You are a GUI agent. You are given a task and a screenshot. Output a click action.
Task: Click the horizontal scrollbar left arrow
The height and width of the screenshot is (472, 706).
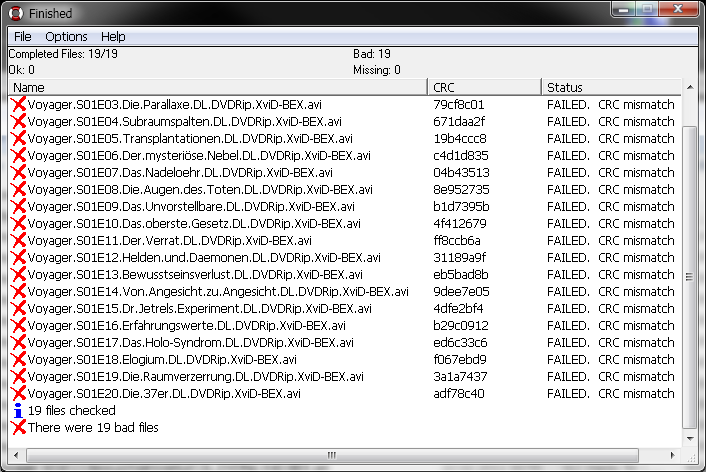coord(16,455)
